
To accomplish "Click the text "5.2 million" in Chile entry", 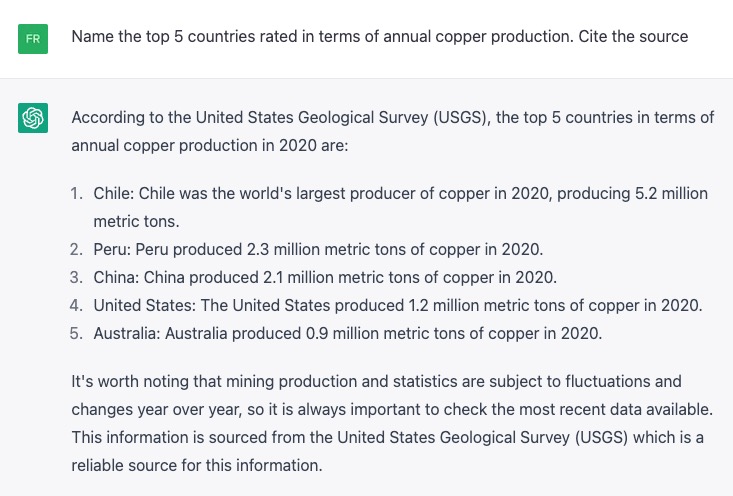I will pos(669,193).
